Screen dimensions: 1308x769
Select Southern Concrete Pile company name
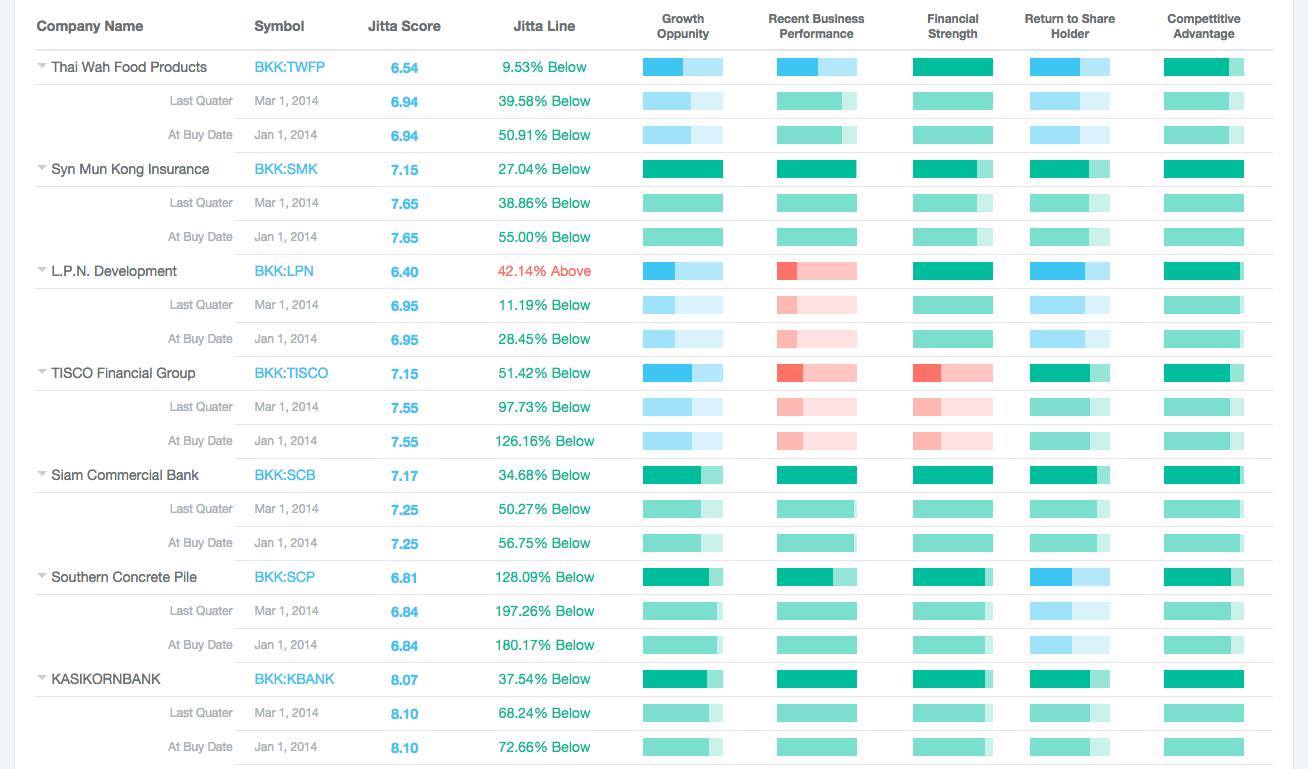124,577
